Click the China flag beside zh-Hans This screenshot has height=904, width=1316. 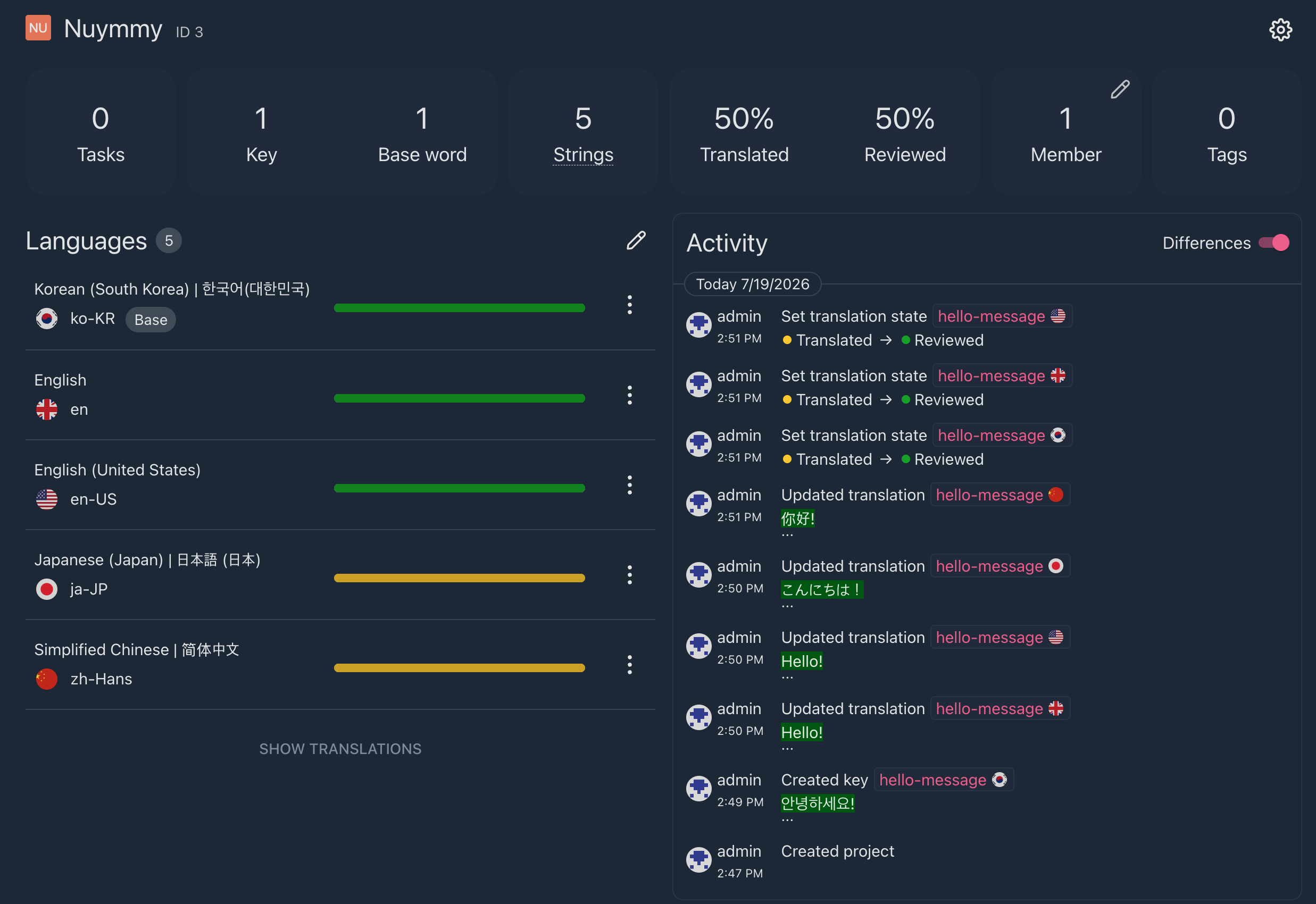[46, 679]
